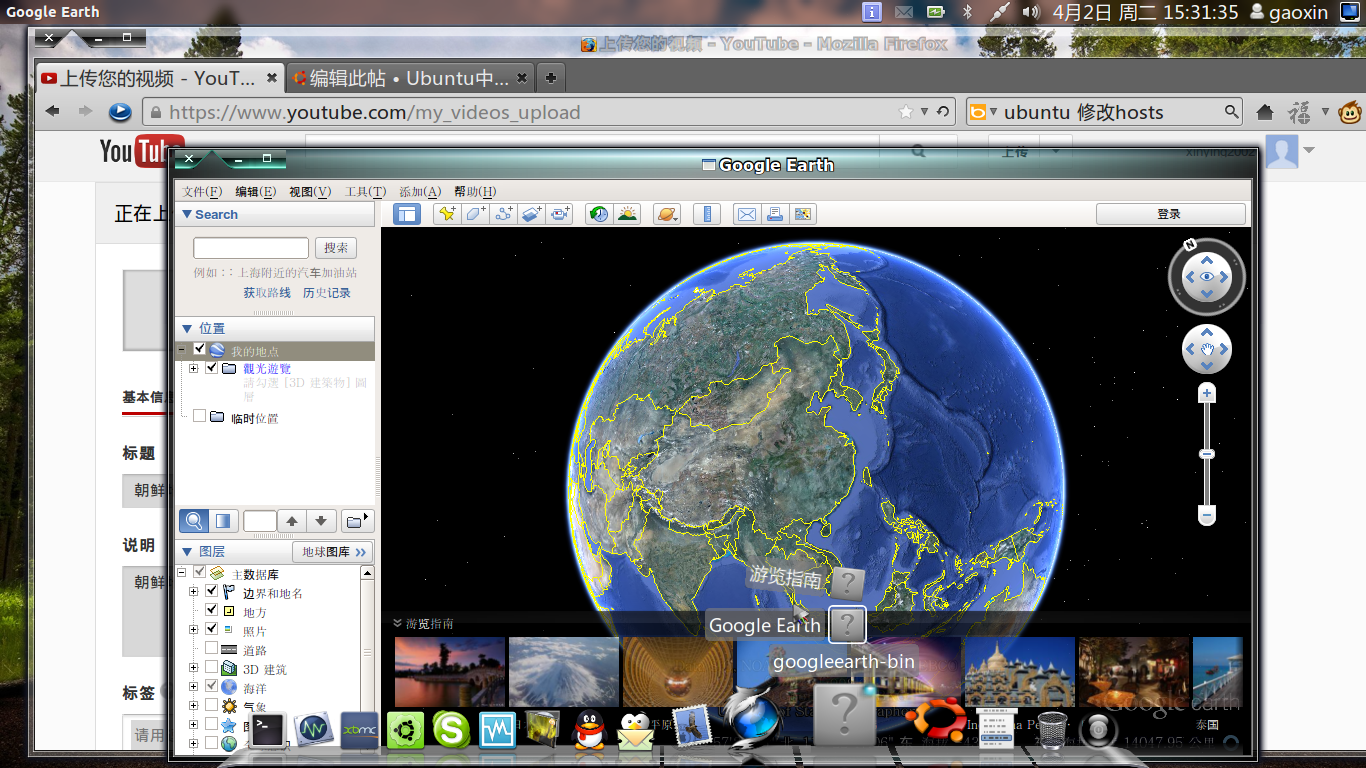The image size is (1366, 768).
Task: Click the Add Image Overlay icon
Action: (531, 213)
